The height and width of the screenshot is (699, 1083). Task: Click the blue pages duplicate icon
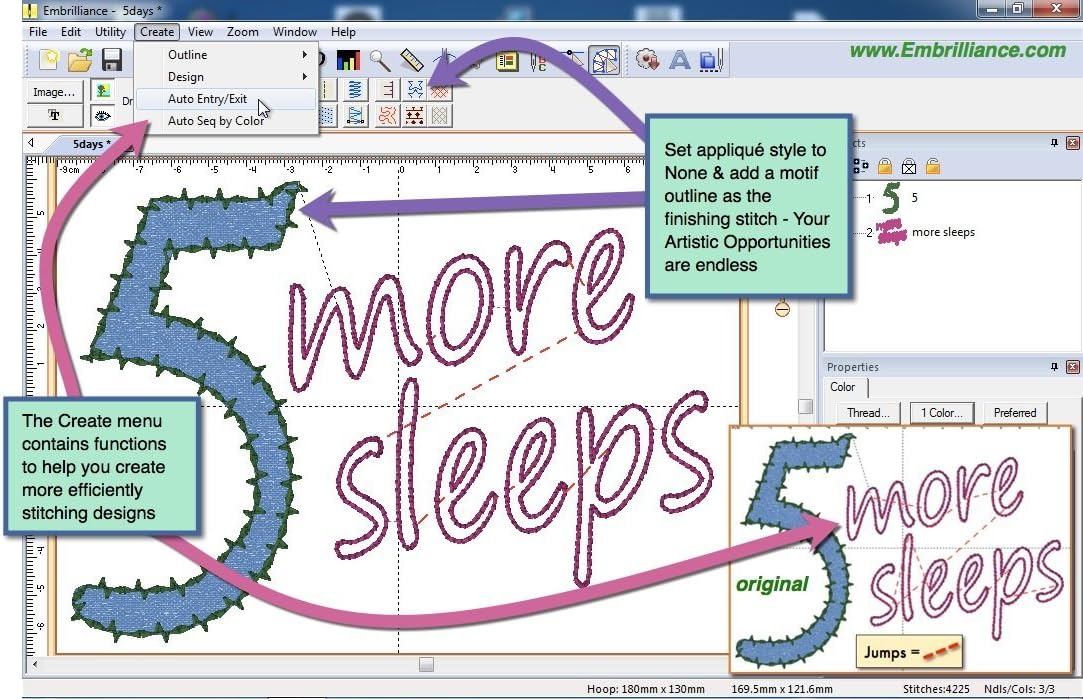[711, 61]
